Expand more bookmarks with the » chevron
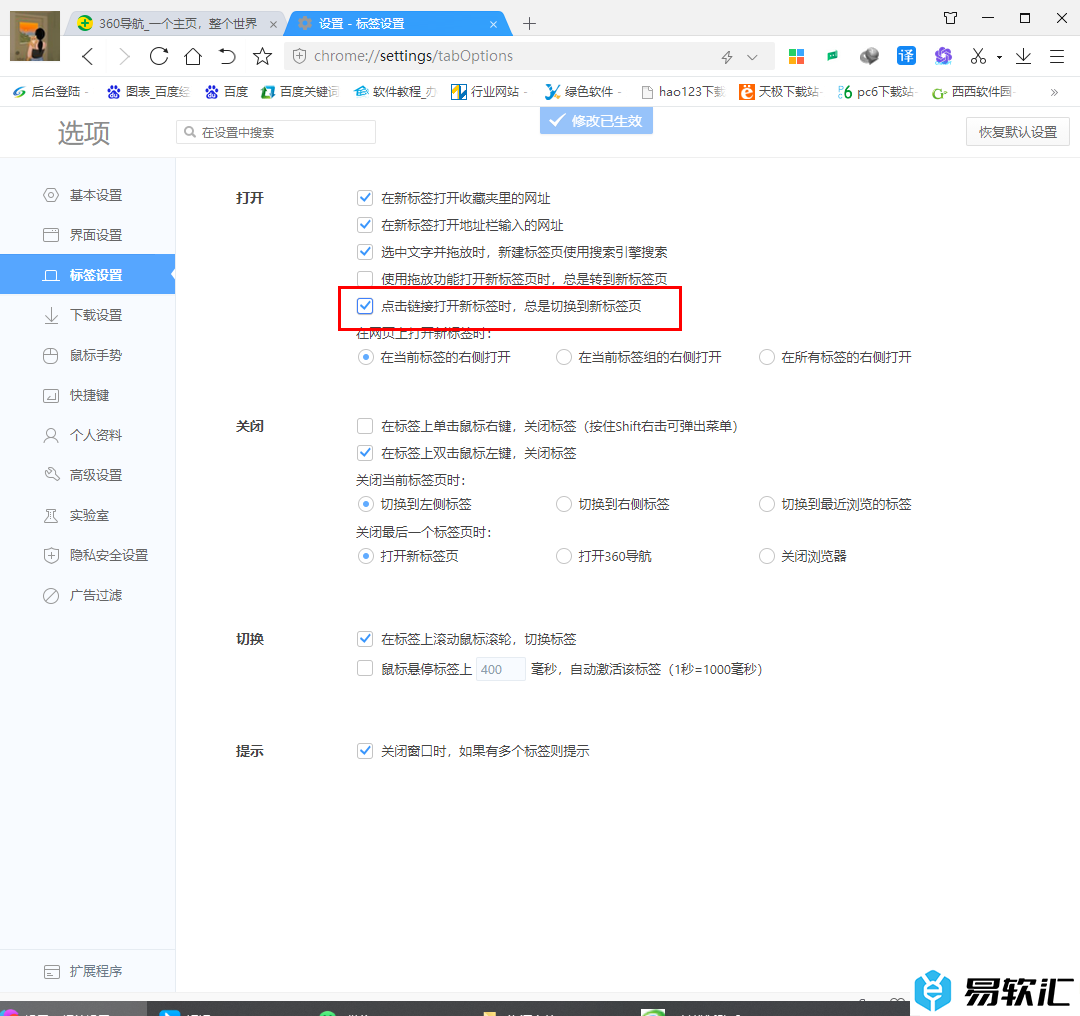Viewport: 1080px width, 1016px height. 1054,92
